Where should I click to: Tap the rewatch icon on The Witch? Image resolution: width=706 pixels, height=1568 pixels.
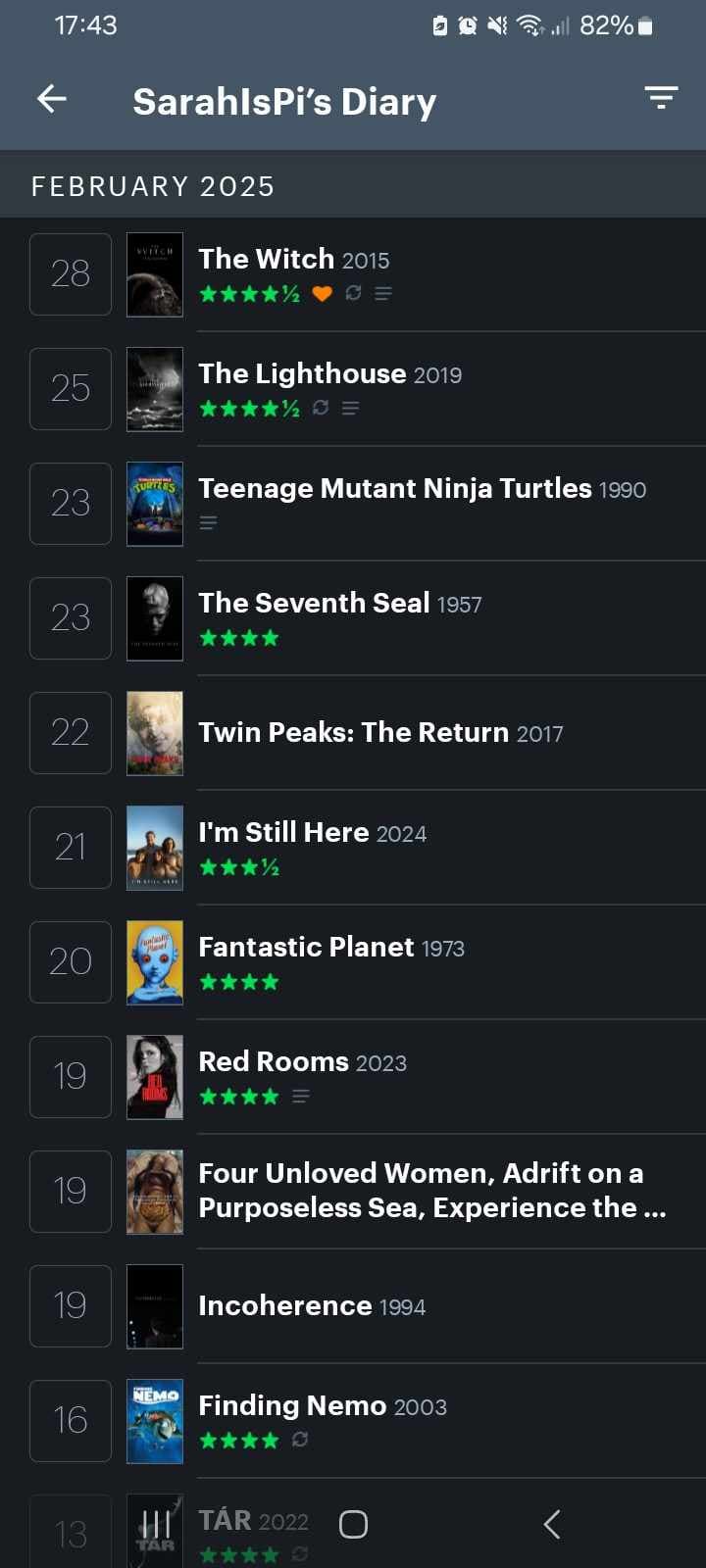tap(353, 293)
